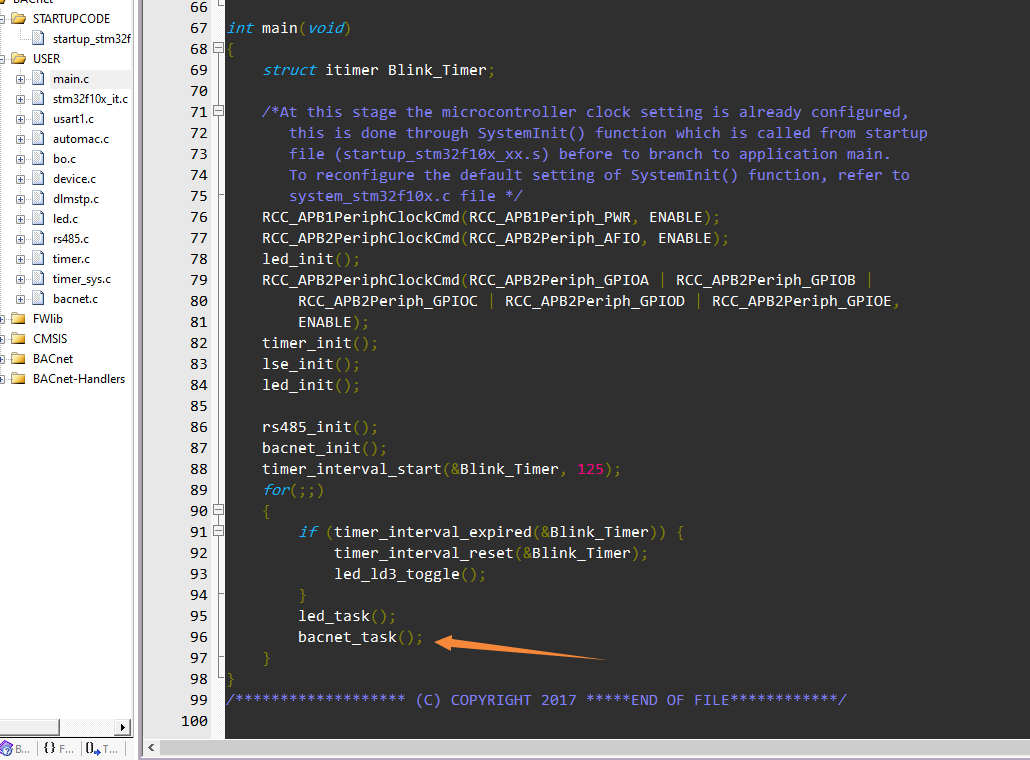Select bacnet.c in the tree

[x=75, y=299]
